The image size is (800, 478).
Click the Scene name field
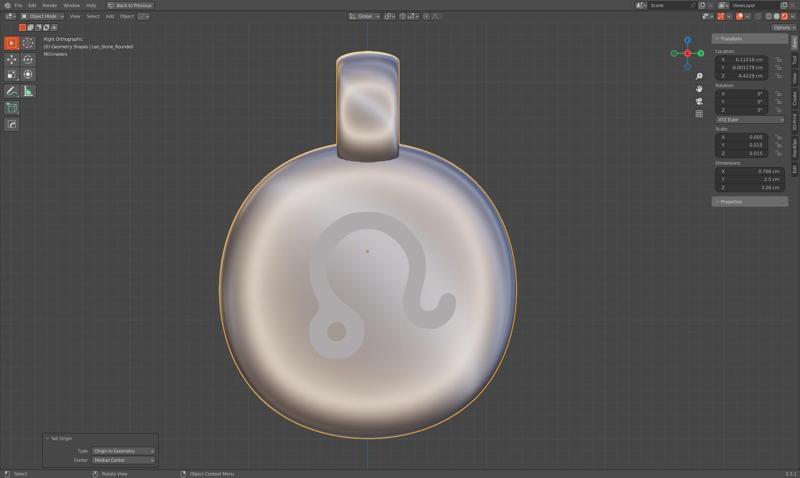pyautogui.click(x=670, y=5)
